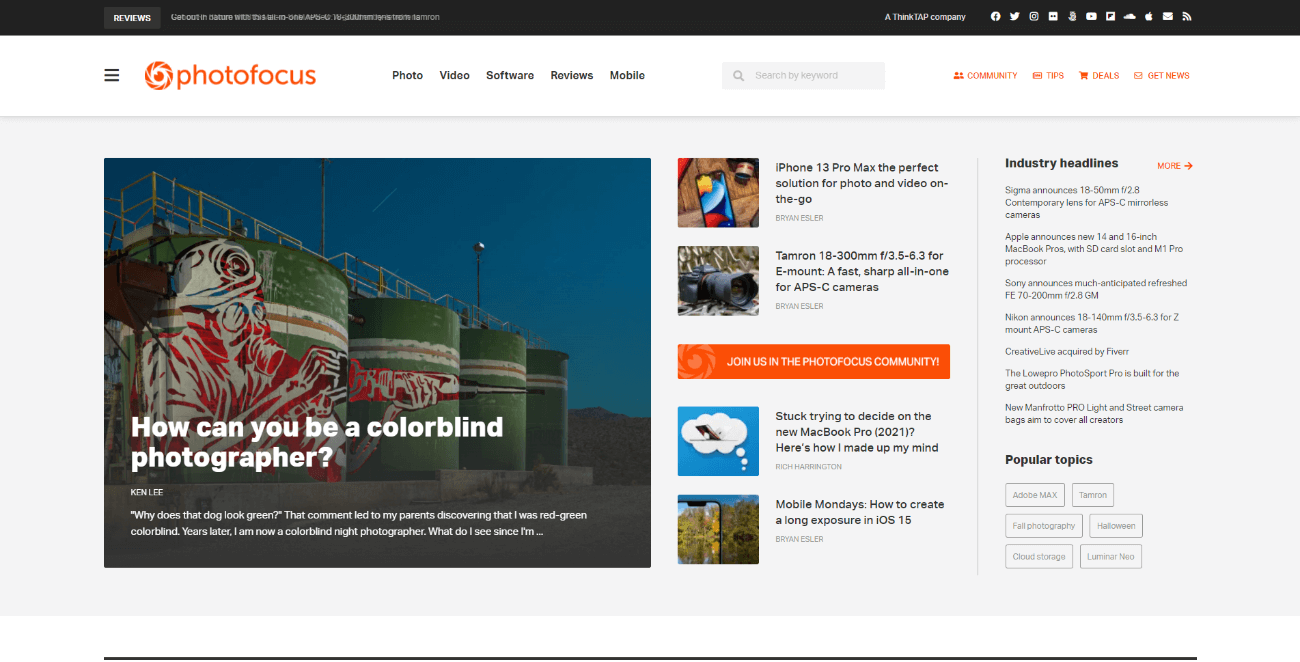
Task: Open the Video menu
Action: [x=454, y=76]
